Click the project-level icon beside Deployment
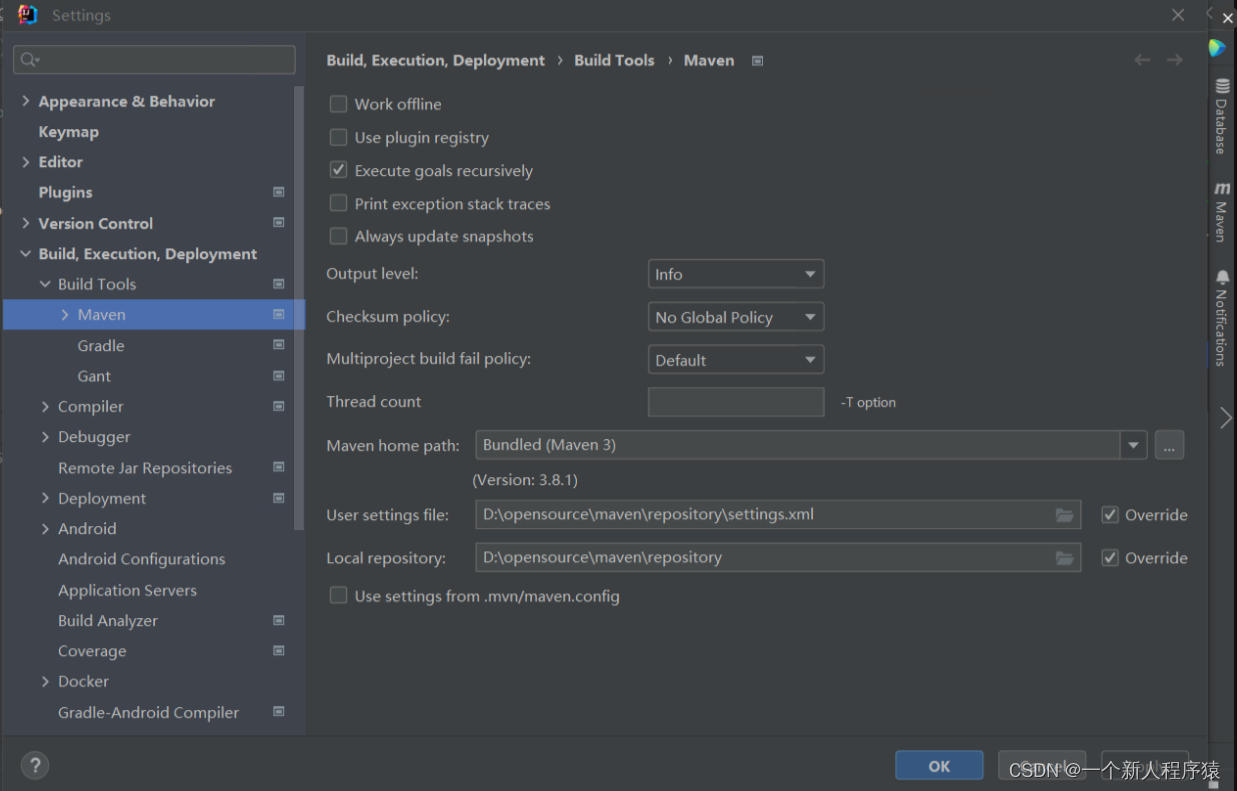This screenshot has width=1237, height=791. [279, 498]
